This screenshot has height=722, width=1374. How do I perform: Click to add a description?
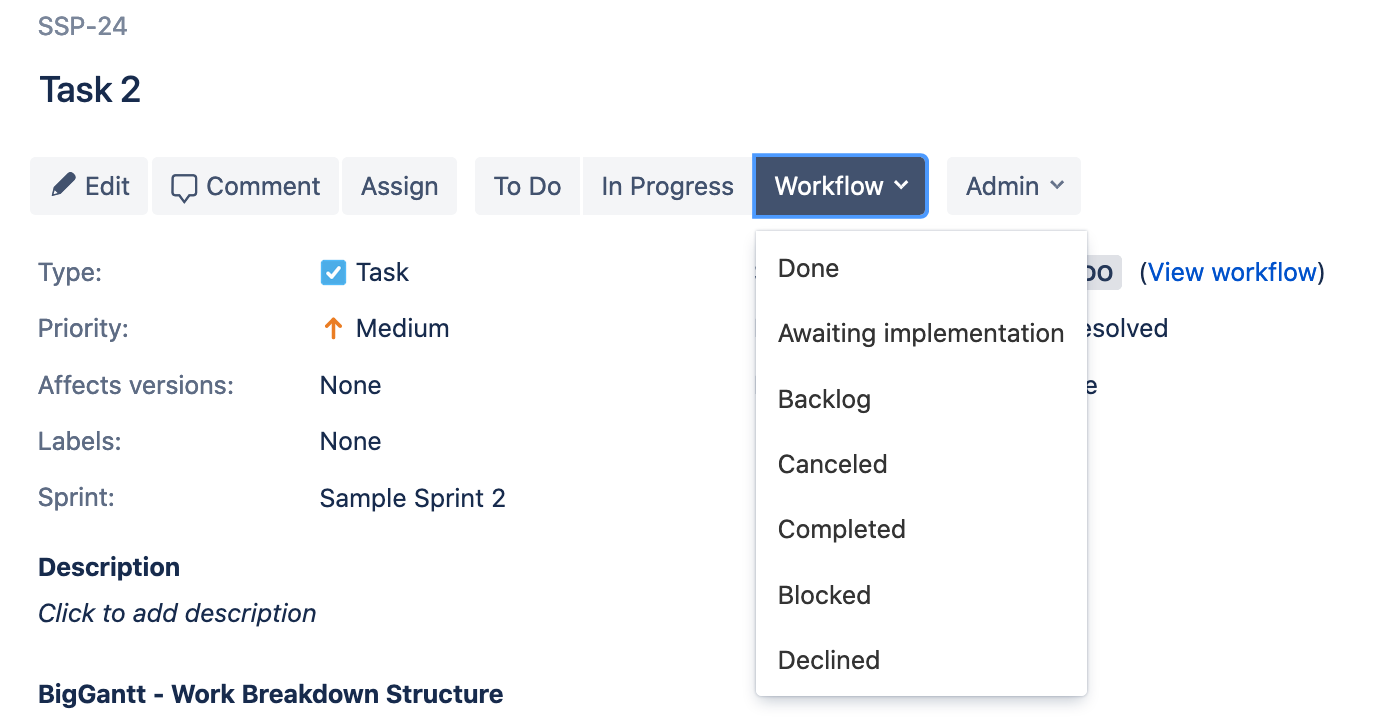177,613
